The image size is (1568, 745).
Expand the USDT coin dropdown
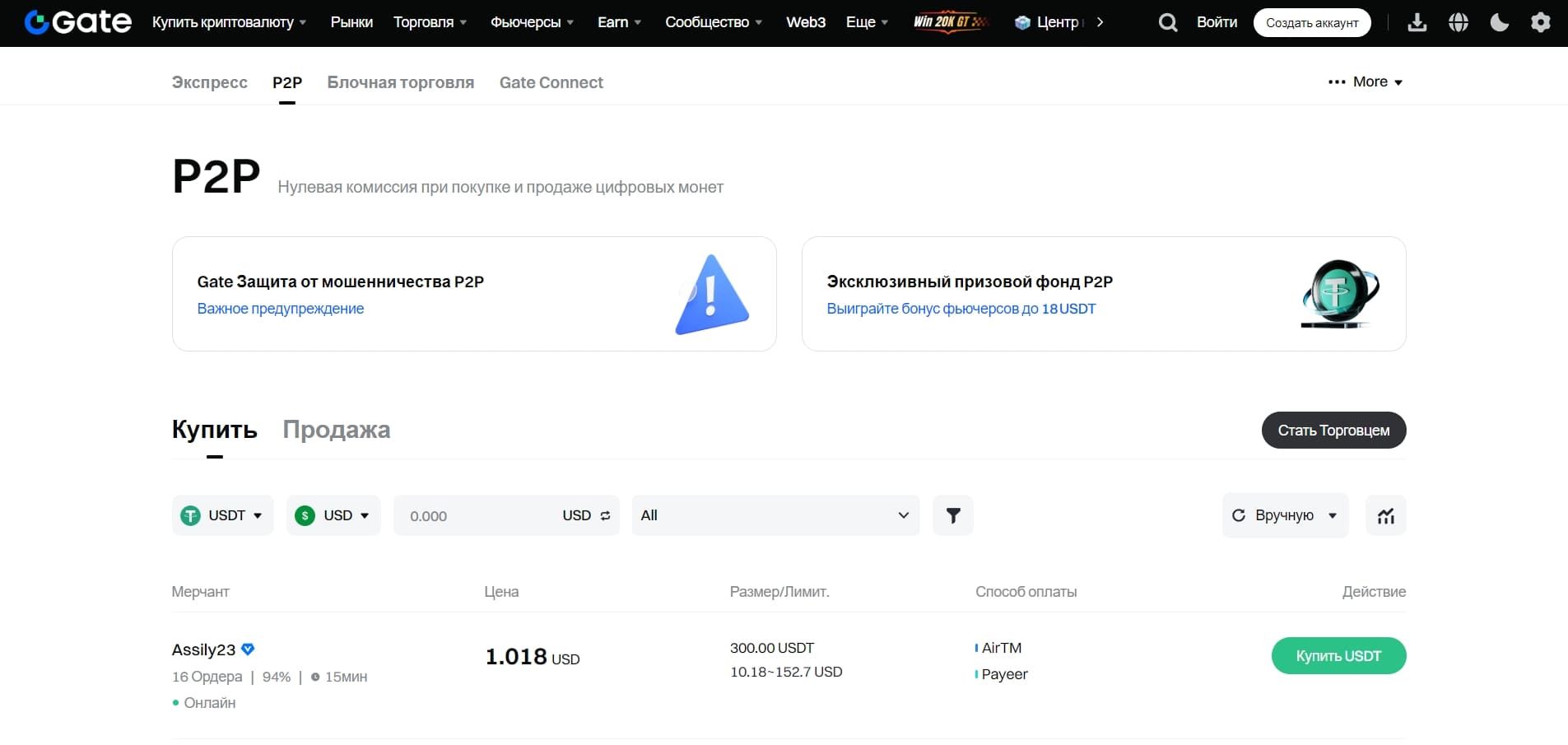222,515
